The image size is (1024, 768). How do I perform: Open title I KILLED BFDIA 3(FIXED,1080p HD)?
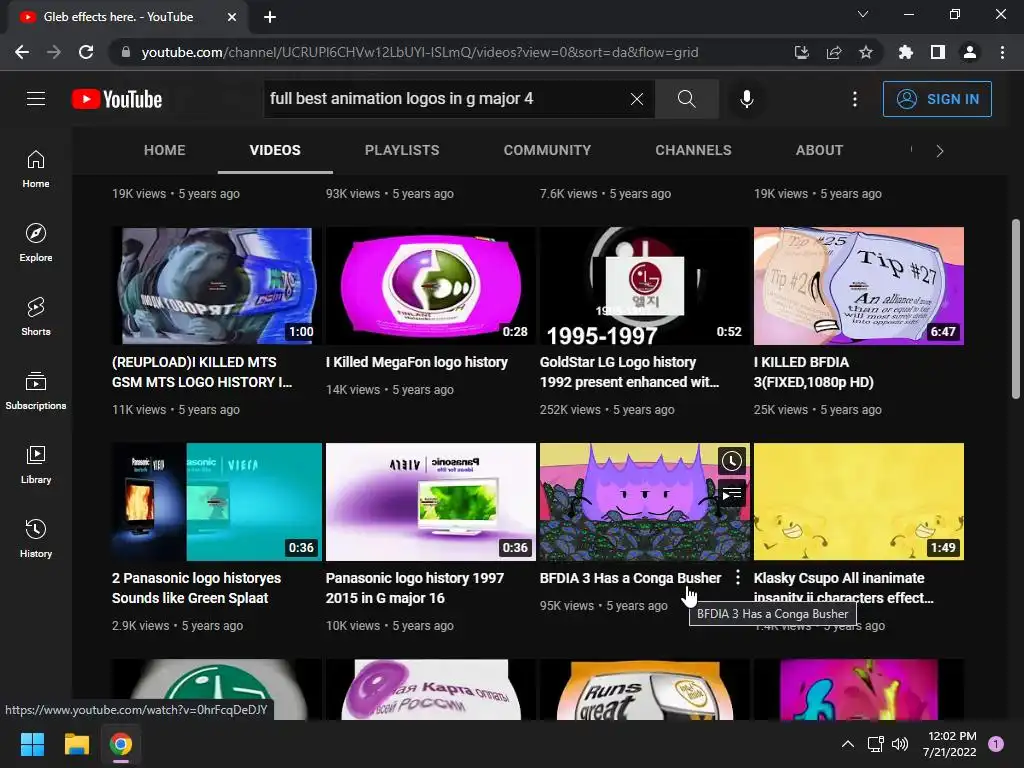(814, 372)
